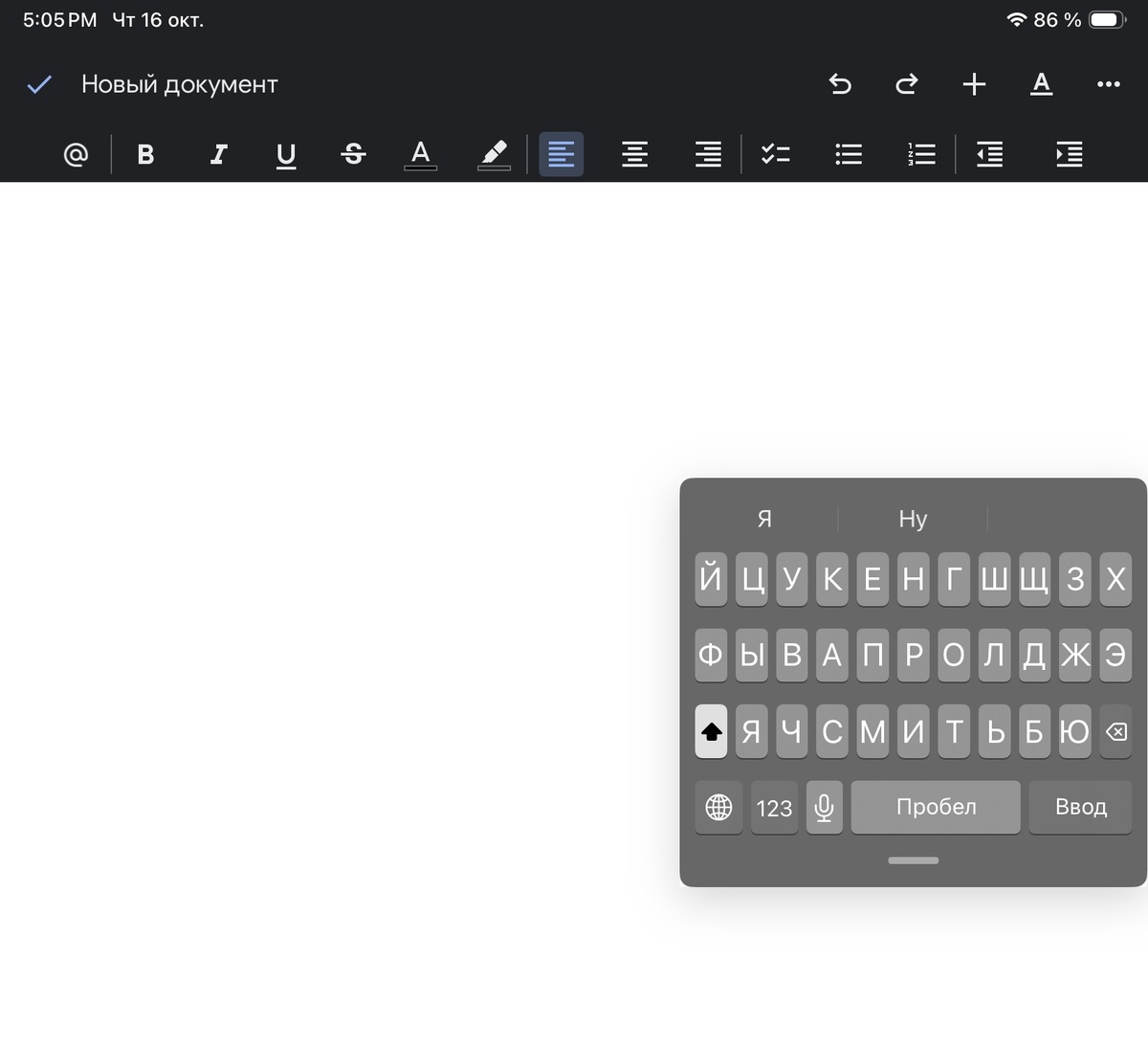Open the overflow menu with three dots

point(1107,84)
